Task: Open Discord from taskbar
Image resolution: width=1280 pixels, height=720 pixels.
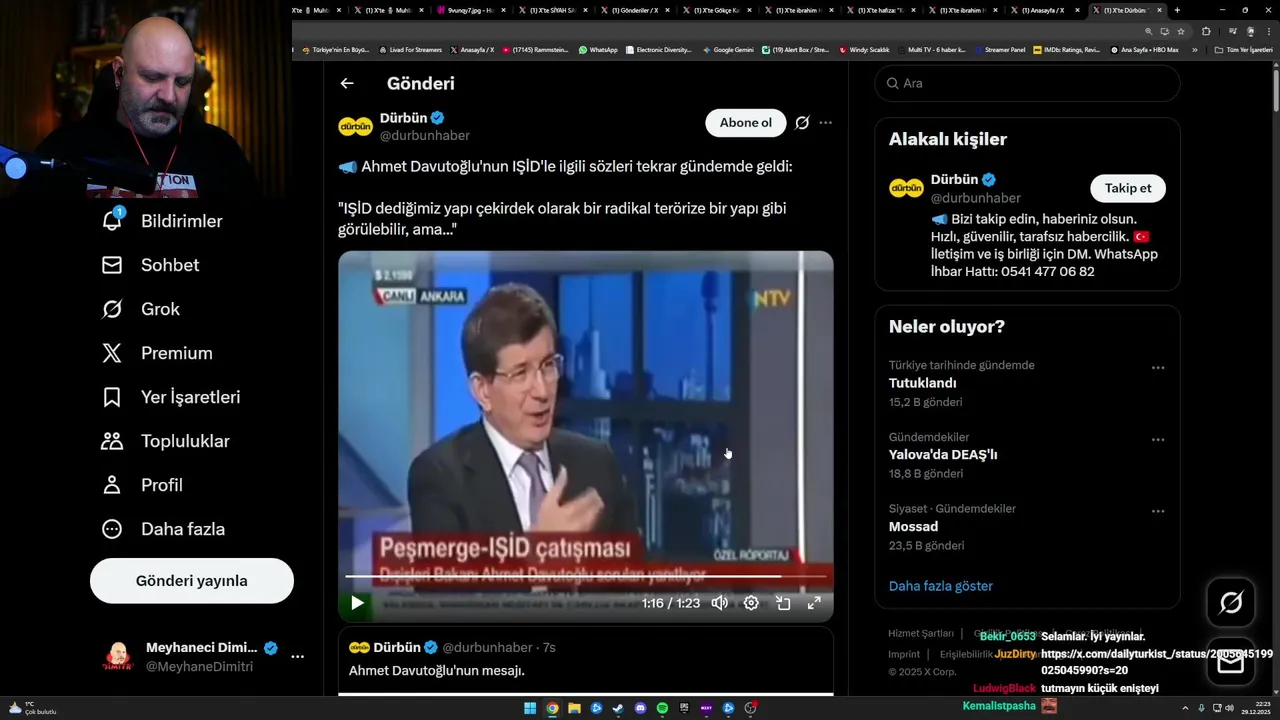Action: tap(640, 708)
